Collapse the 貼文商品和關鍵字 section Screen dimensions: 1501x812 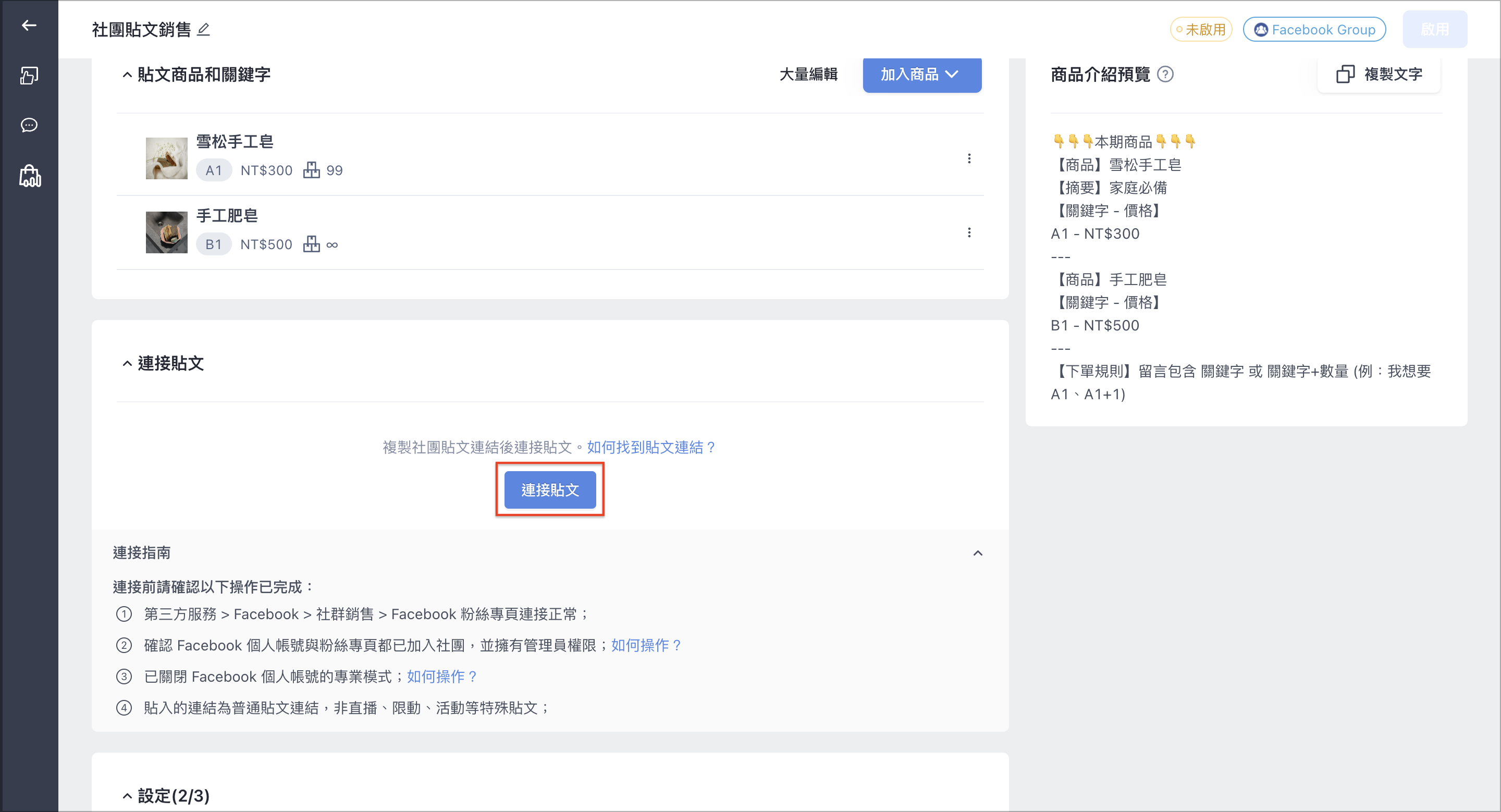tap(127, 75)
